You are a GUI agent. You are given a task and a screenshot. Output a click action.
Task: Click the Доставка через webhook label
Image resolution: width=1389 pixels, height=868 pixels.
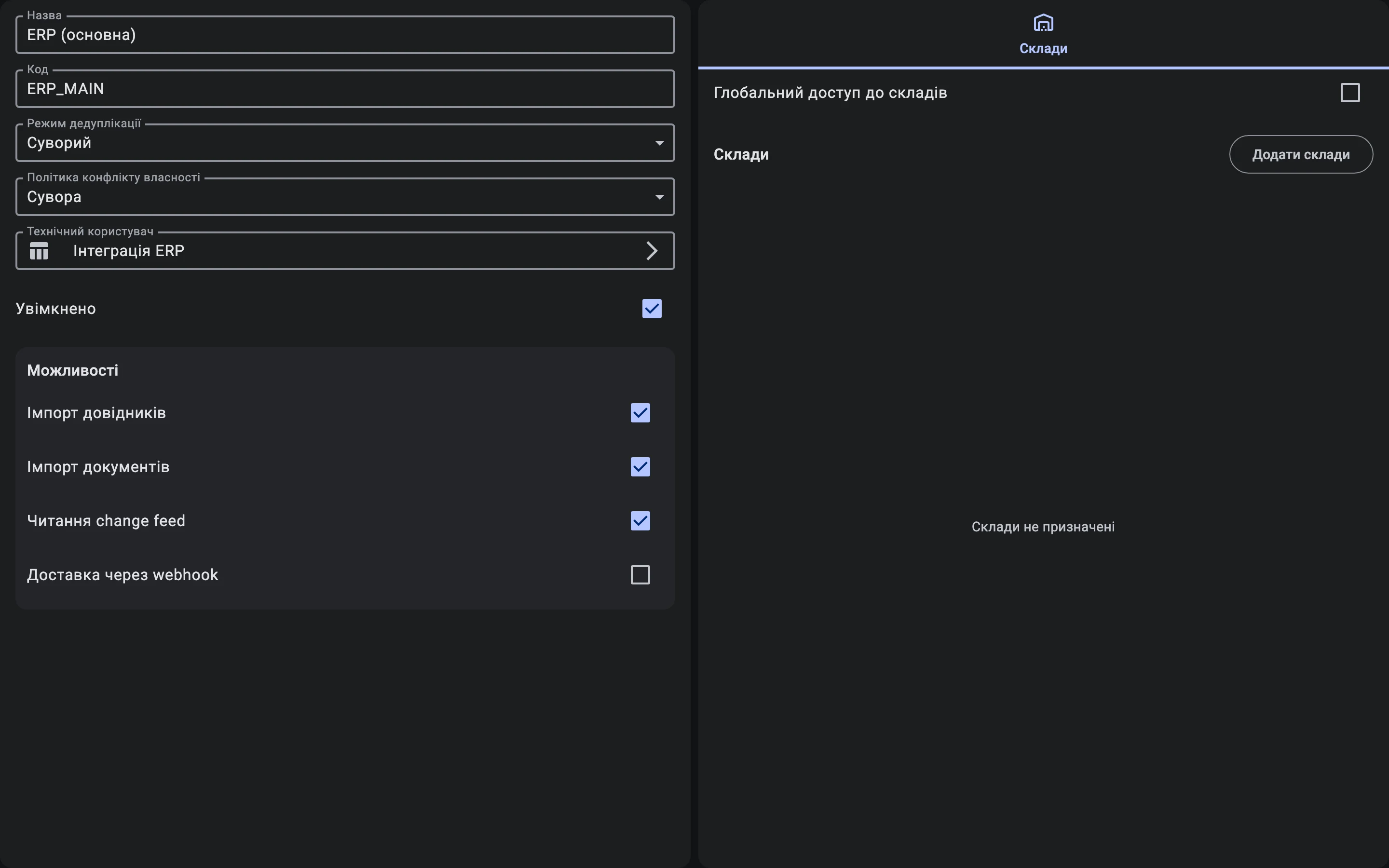[x=122, y=575]
